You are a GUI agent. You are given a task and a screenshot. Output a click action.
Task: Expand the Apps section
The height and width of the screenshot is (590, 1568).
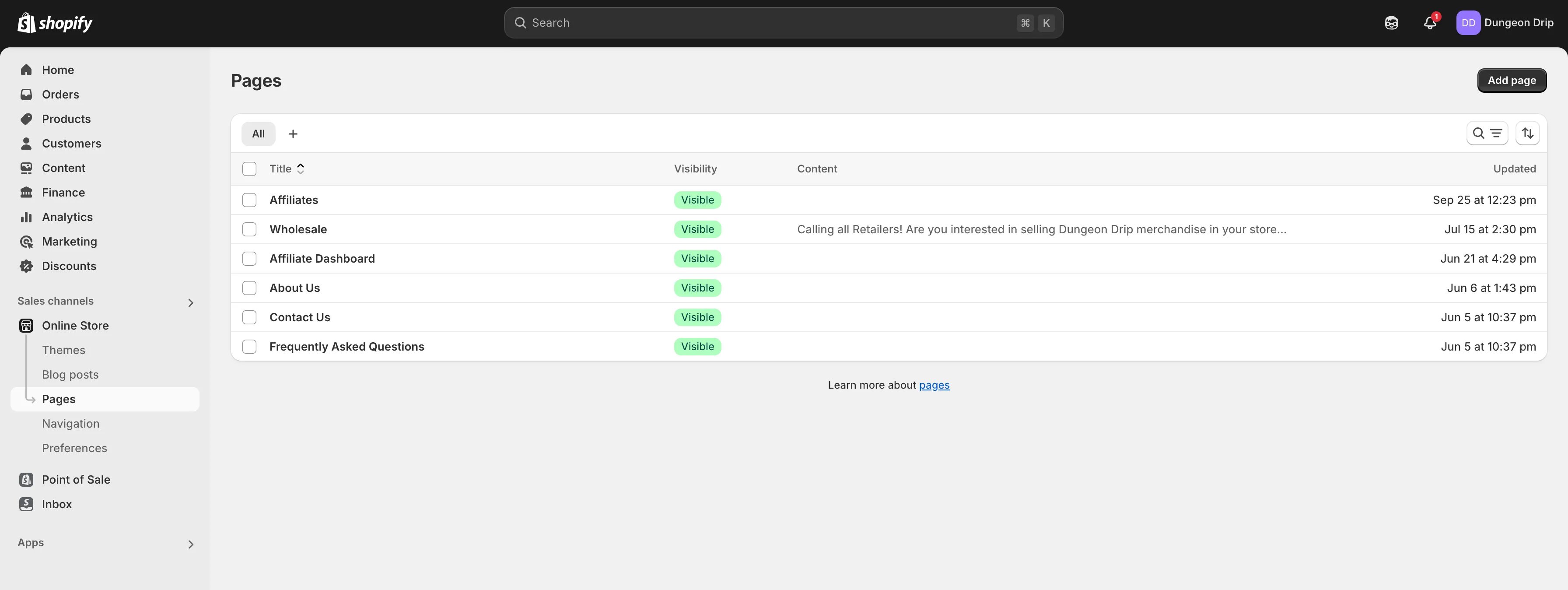[190, 544]
